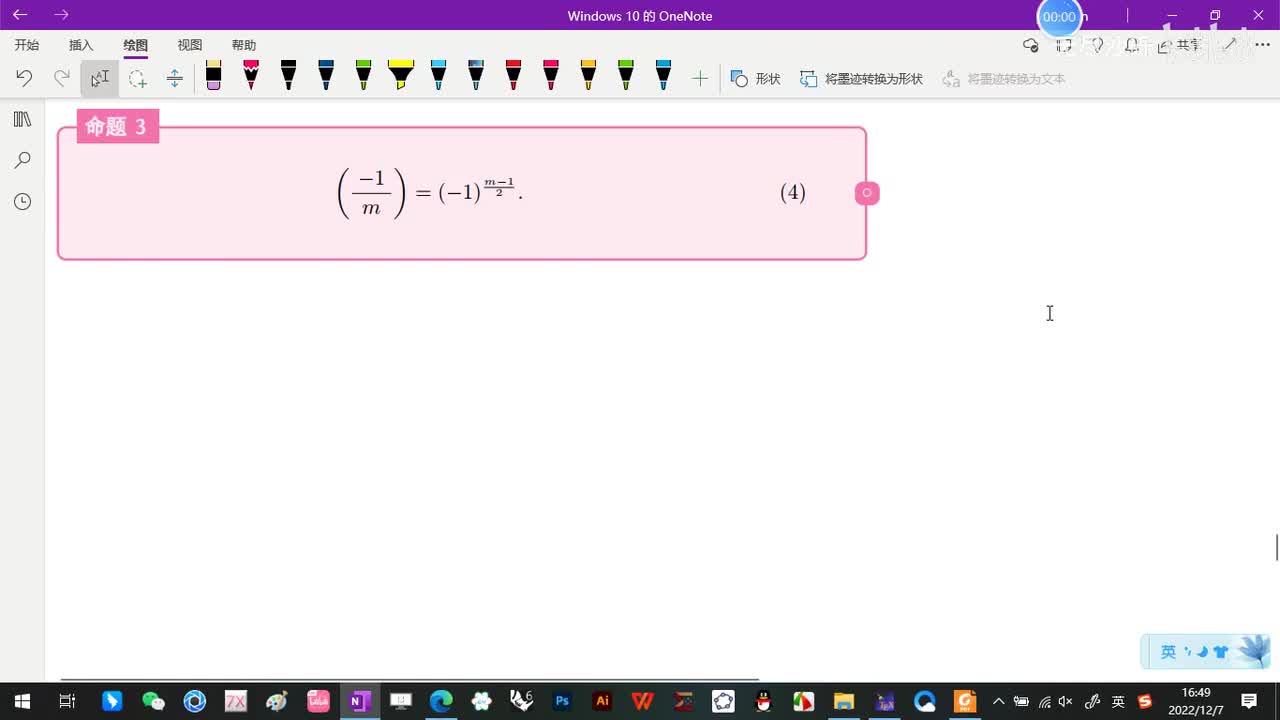This screenshot has height=720, width=1280.
Task: Open the 视图 tab
Action: tap(189, 45)
